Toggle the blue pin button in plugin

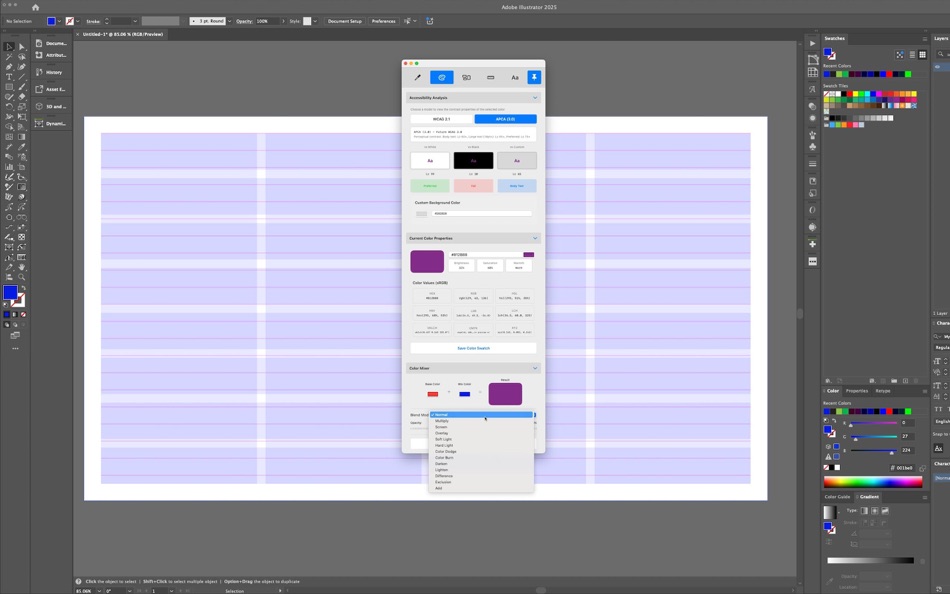534,77
